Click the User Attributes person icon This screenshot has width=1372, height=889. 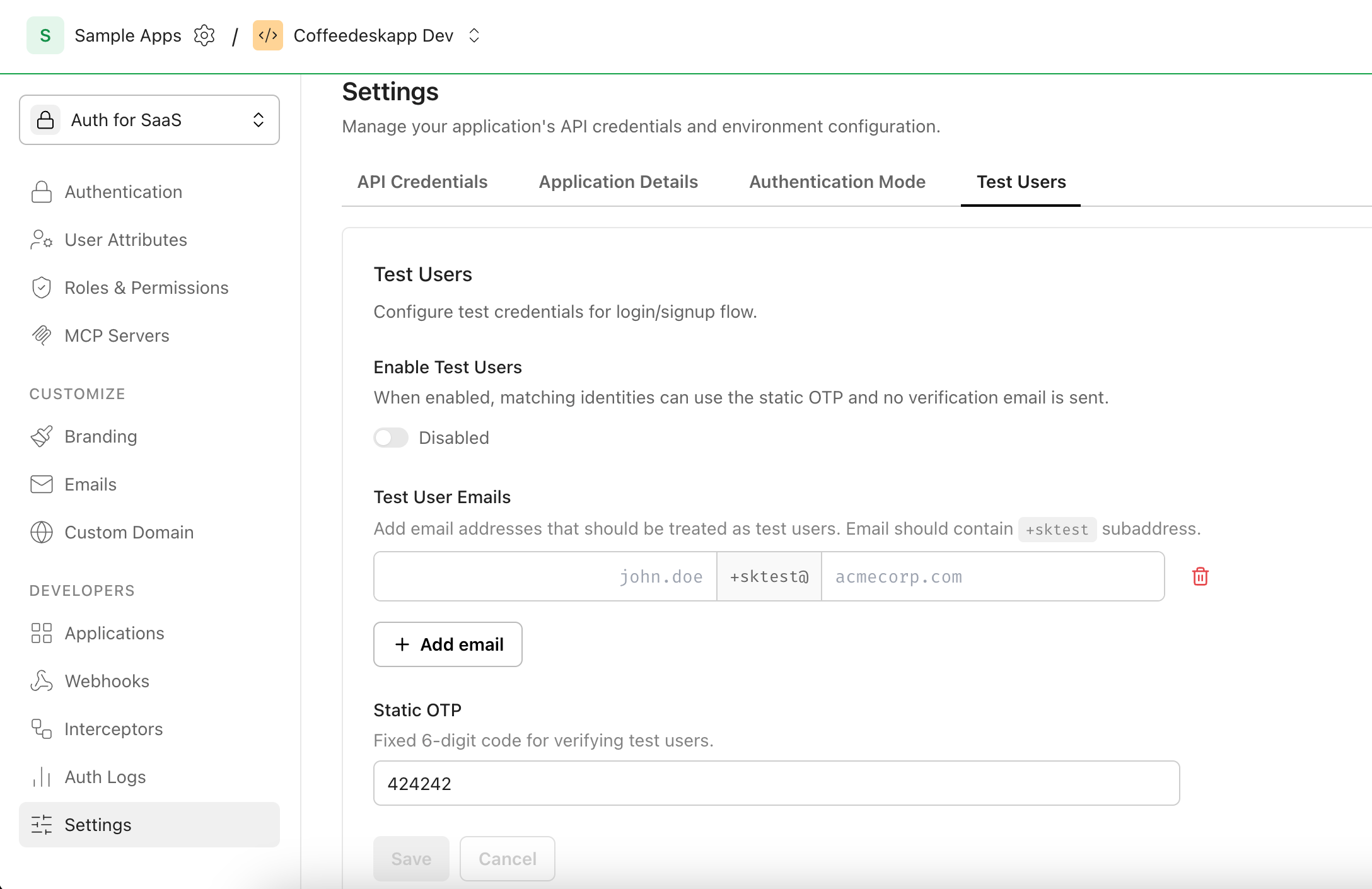42,240
